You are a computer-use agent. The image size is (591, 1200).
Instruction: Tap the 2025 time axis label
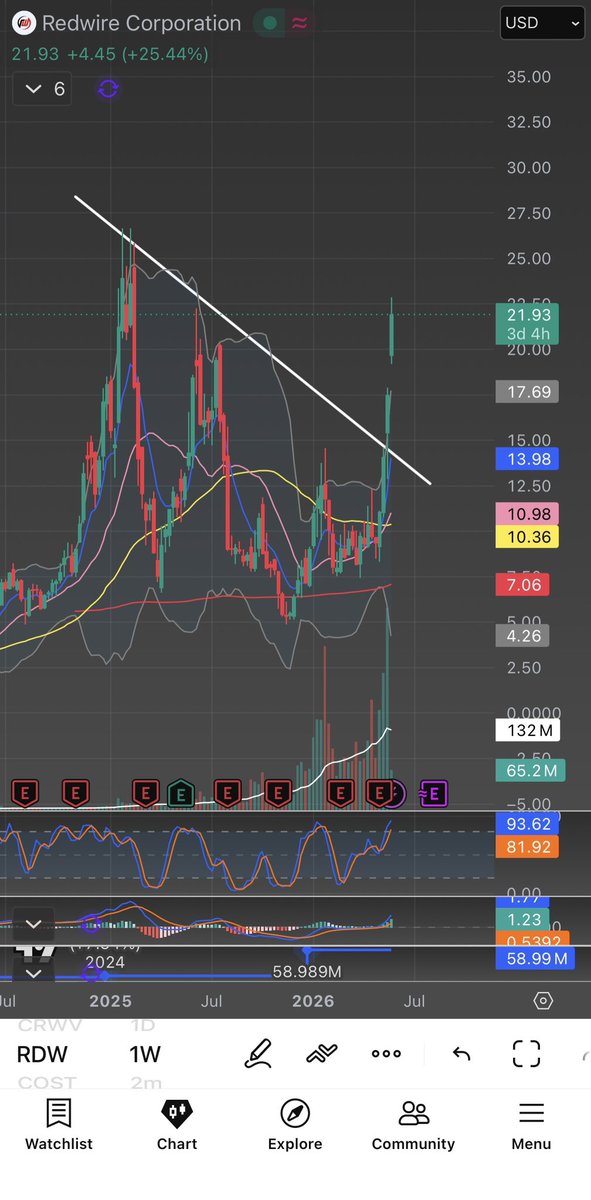pos(111,1001)
